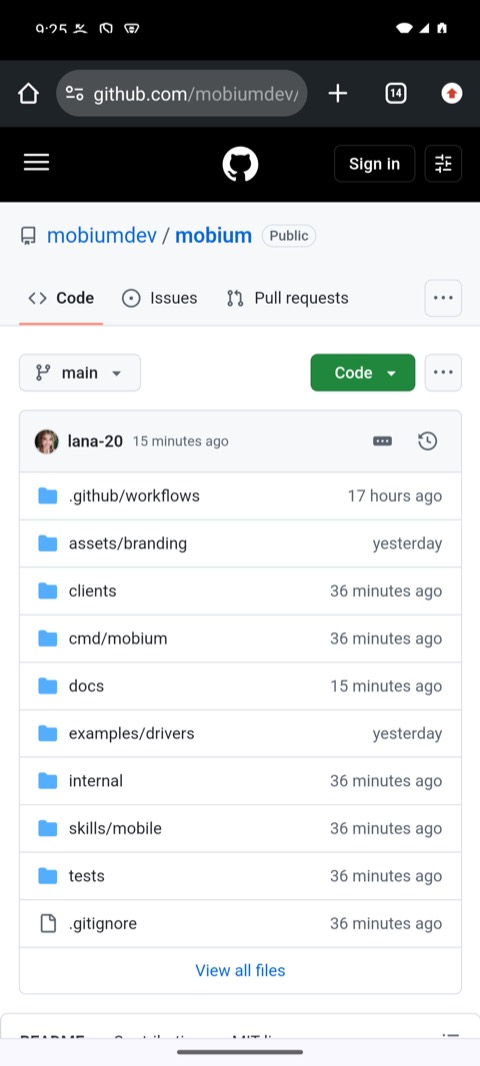Click '15 minutes ago' beside lana-20

click(x=180, y=441)
